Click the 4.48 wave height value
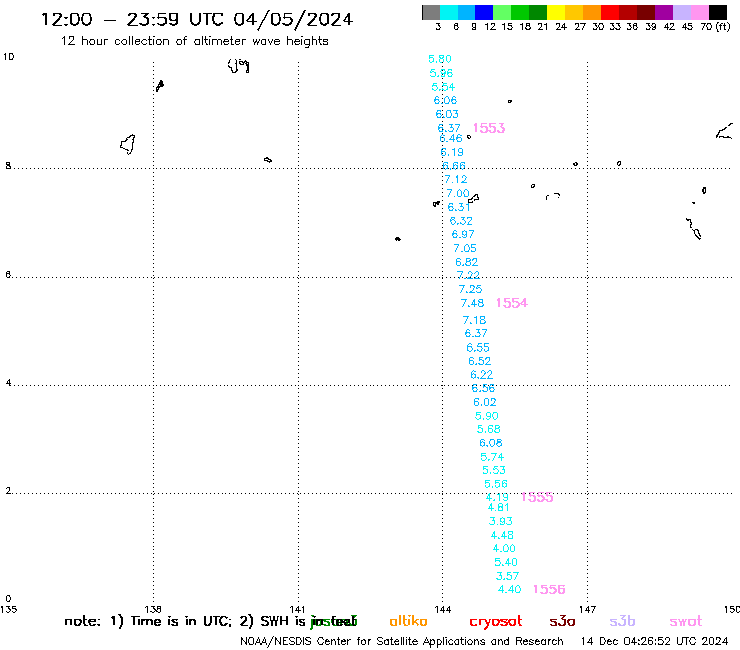This screenshot has width=740, height=650. click(502, 535)
